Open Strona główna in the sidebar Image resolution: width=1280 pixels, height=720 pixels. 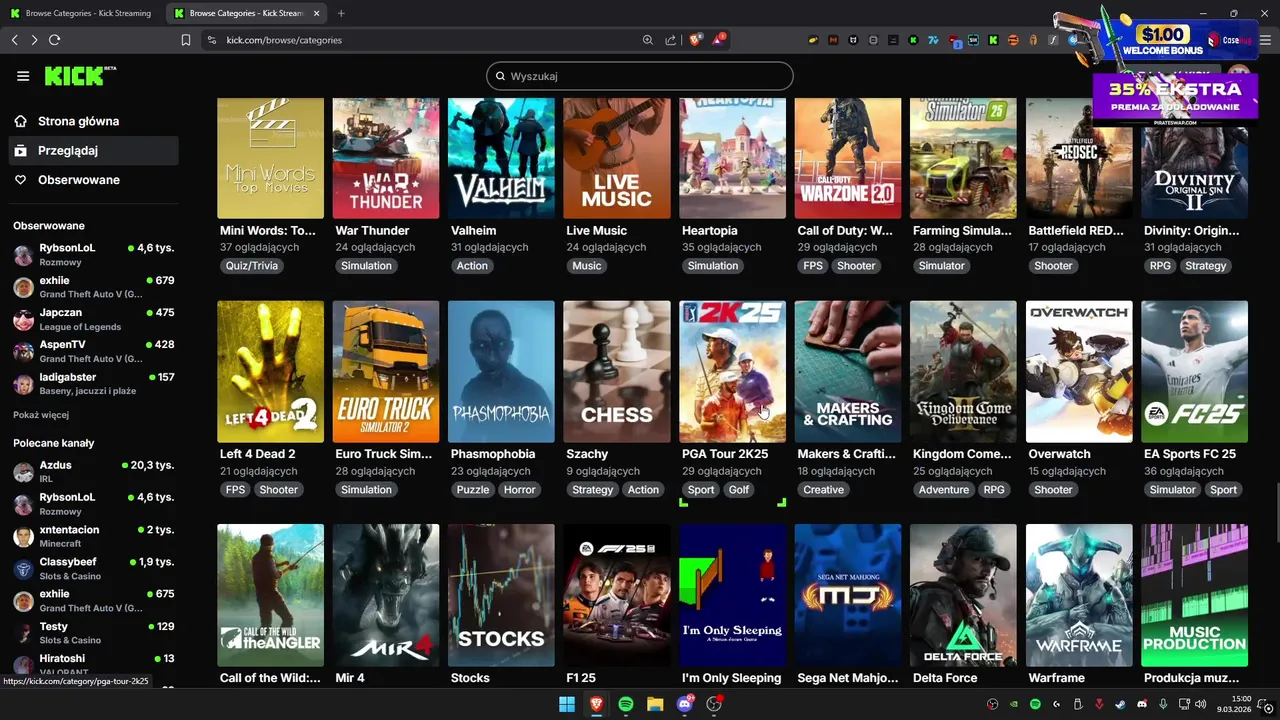pyautogui.click(x=93, y=121)
